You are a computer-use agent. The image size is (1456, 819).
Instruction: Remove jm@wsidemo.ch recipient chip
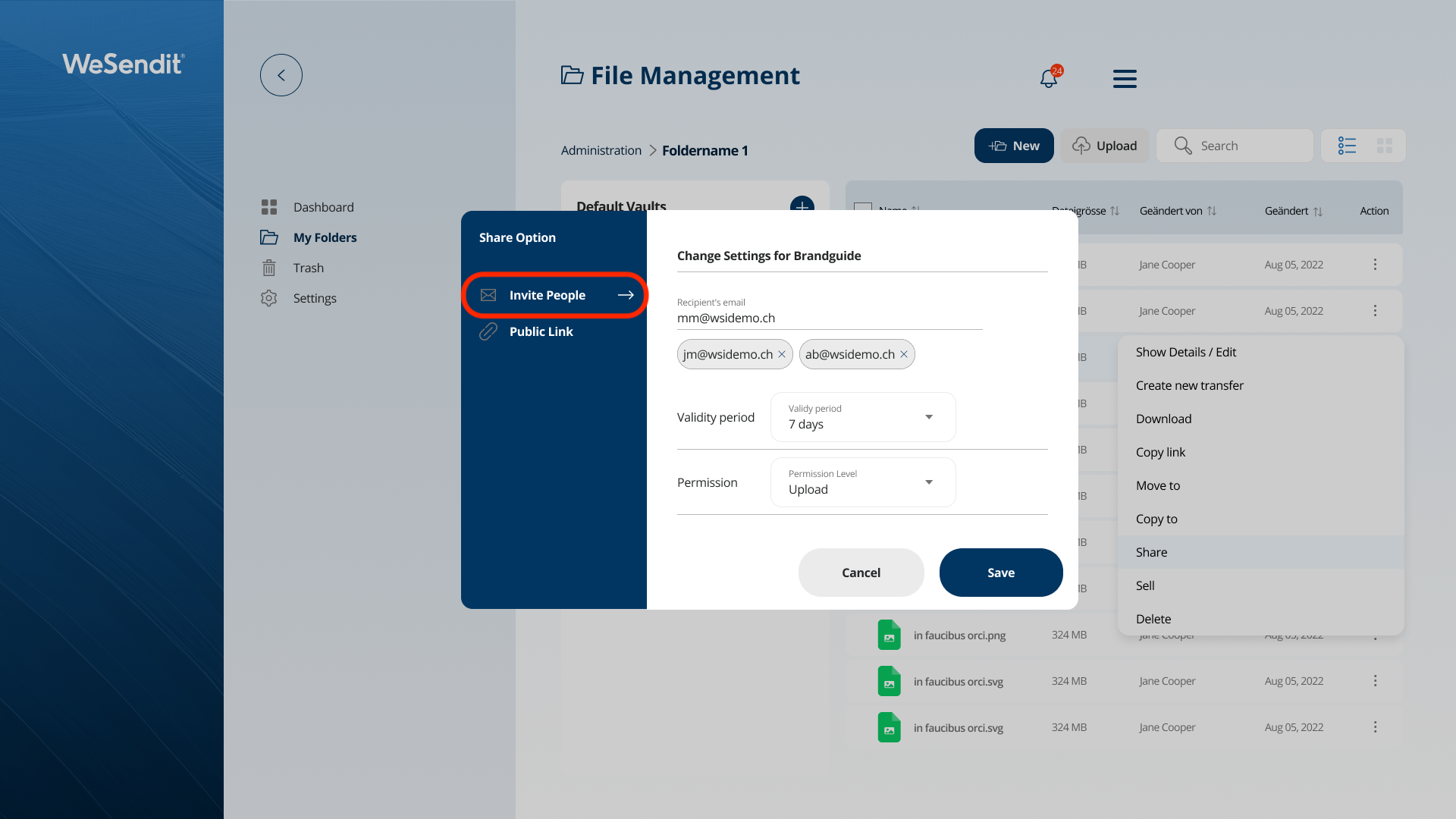tap(782, 354)
